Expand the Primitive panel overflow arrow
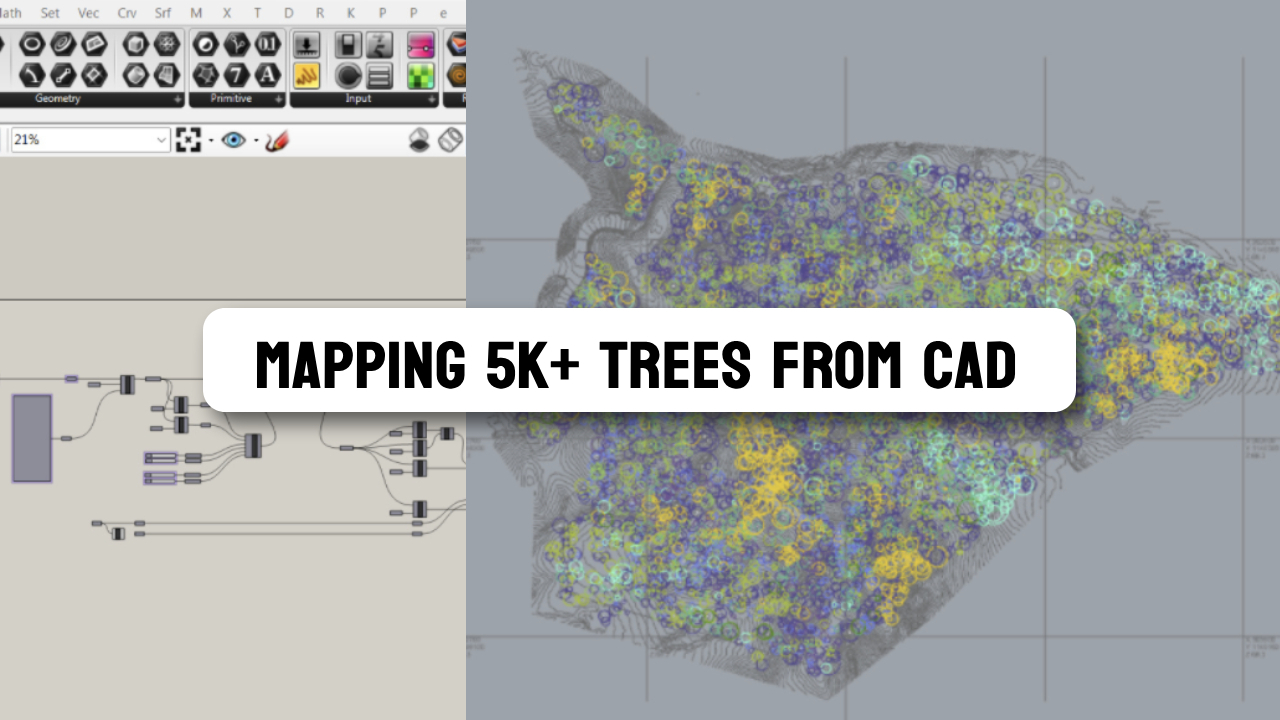The height and width of the screenshot is (720, 1280). pos(278,99)
